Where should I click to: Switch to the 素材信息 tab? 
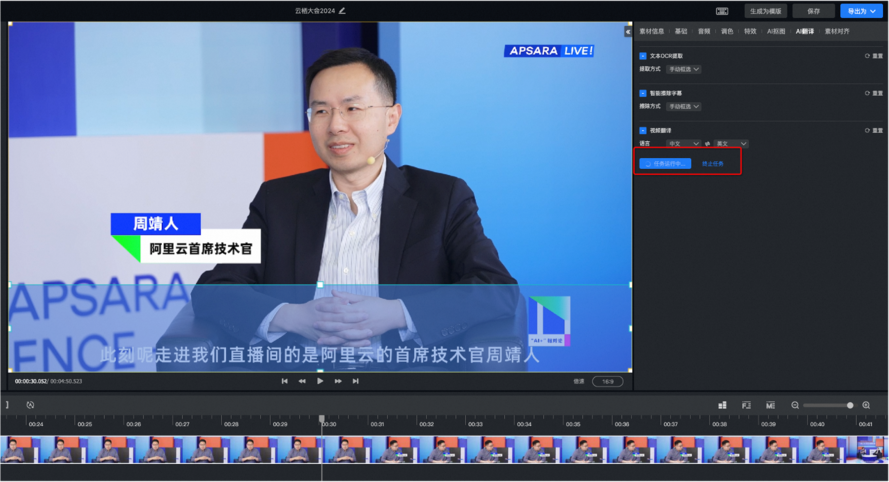(651, 32)
